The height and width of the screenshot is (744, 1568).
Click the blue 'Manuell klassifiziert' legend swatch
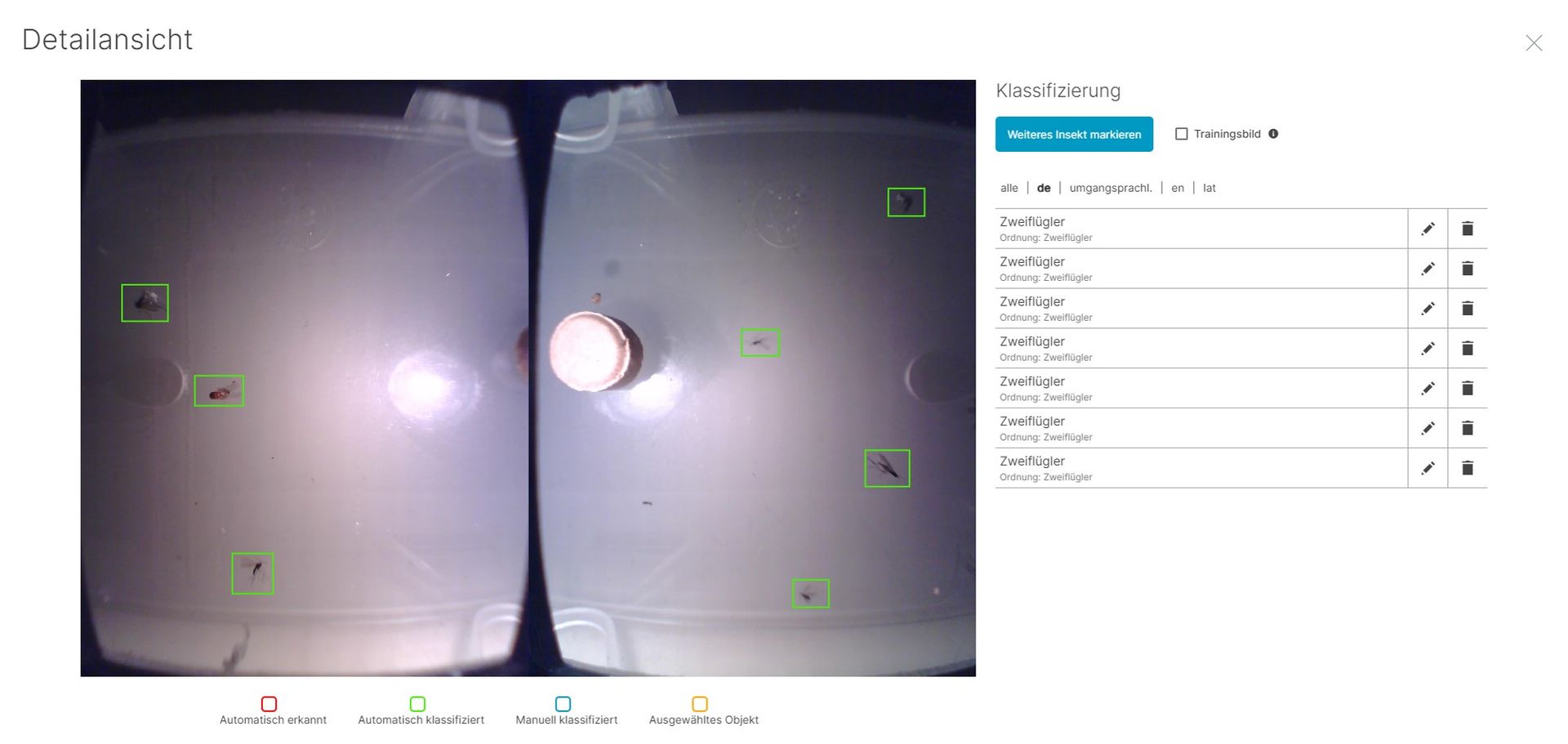tap(563, 703)
